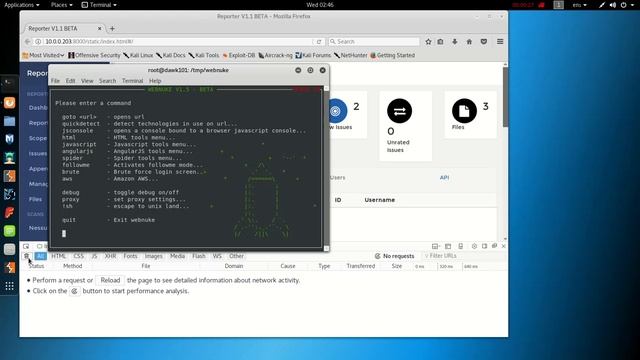Viewport: 640px width, 360px height.
Task: Filter network requests to Fonts
Action: coord(130,256)
